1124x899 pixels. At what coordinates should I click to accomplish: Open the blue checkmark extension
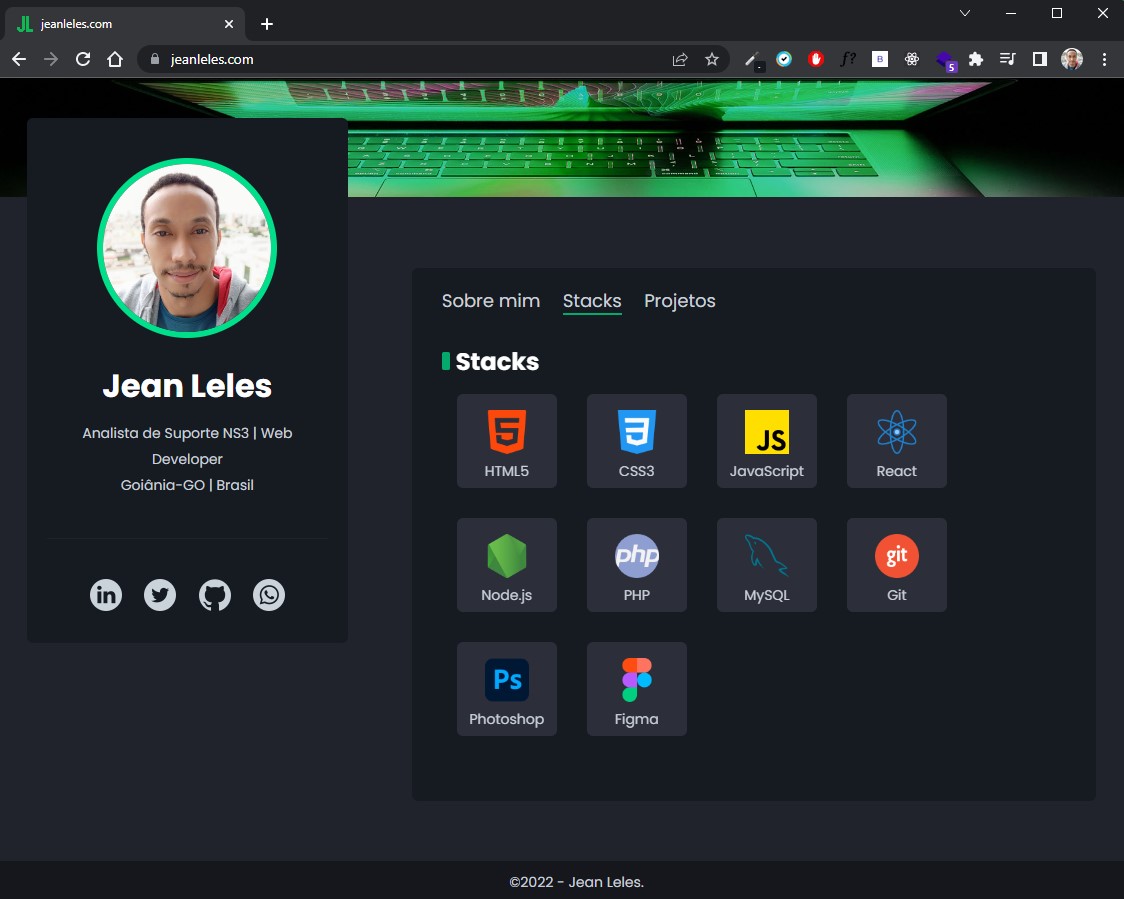pyautogui.click(x=784, y=59)
